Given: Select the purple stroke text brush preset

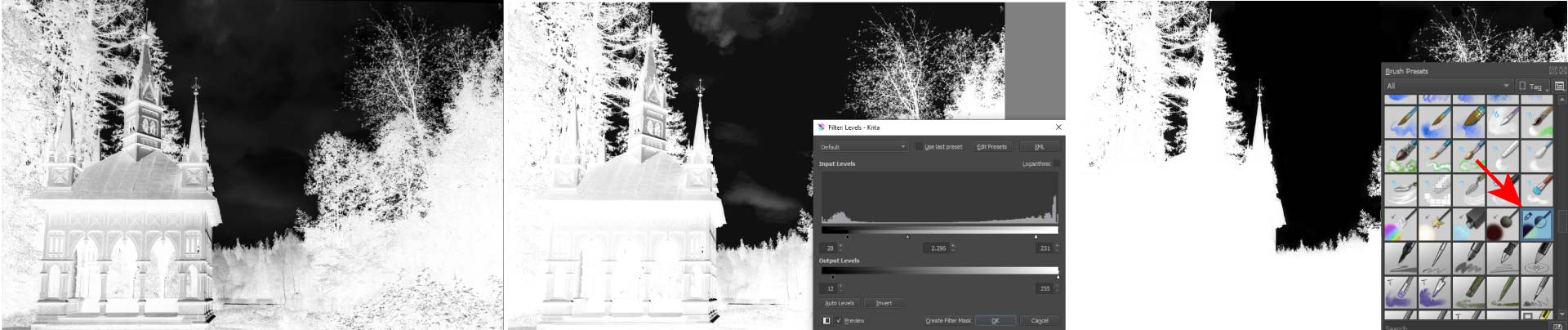Looking at the screenshot, I should click(x=1401, y=292).
